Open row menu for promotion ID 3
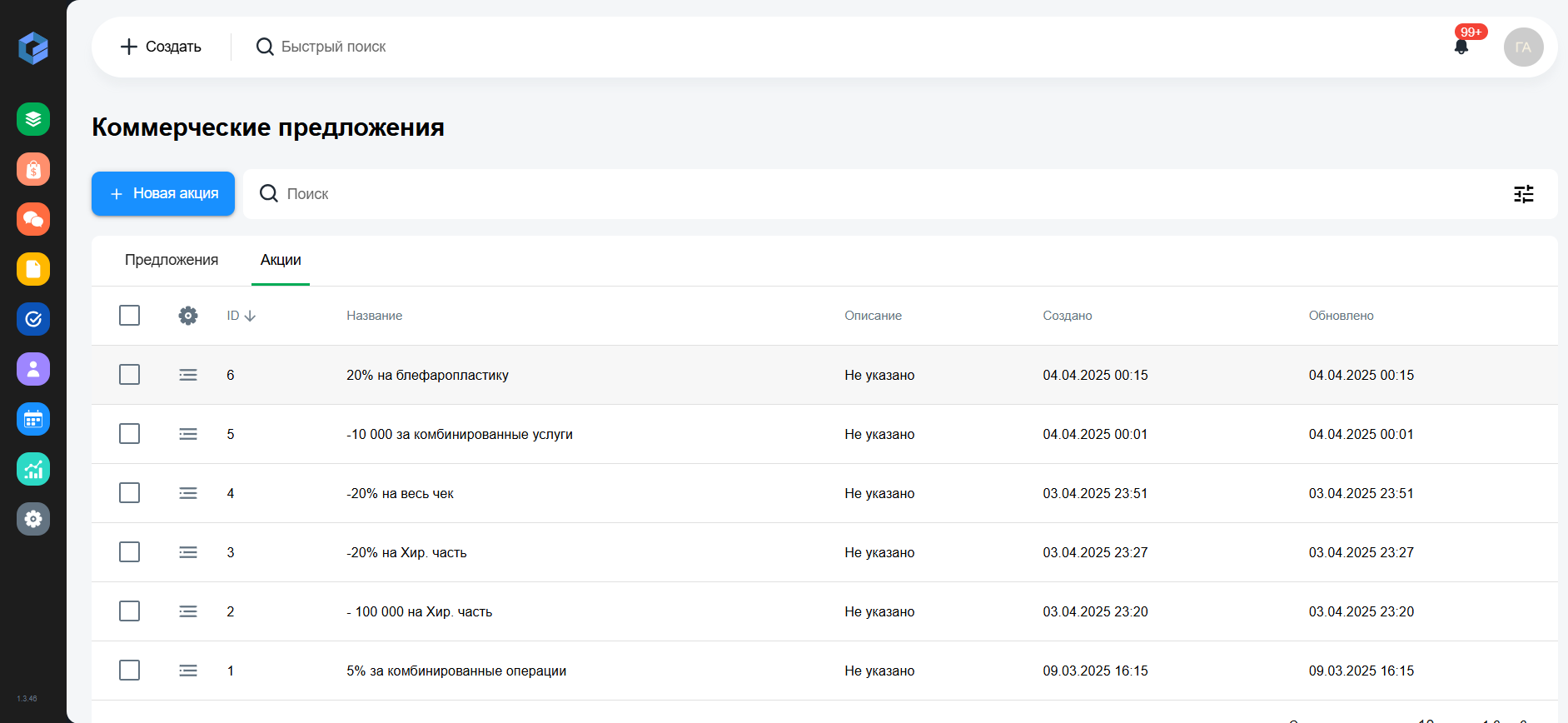This screenshot has width=1568, height=723. [x=188, y=552]
